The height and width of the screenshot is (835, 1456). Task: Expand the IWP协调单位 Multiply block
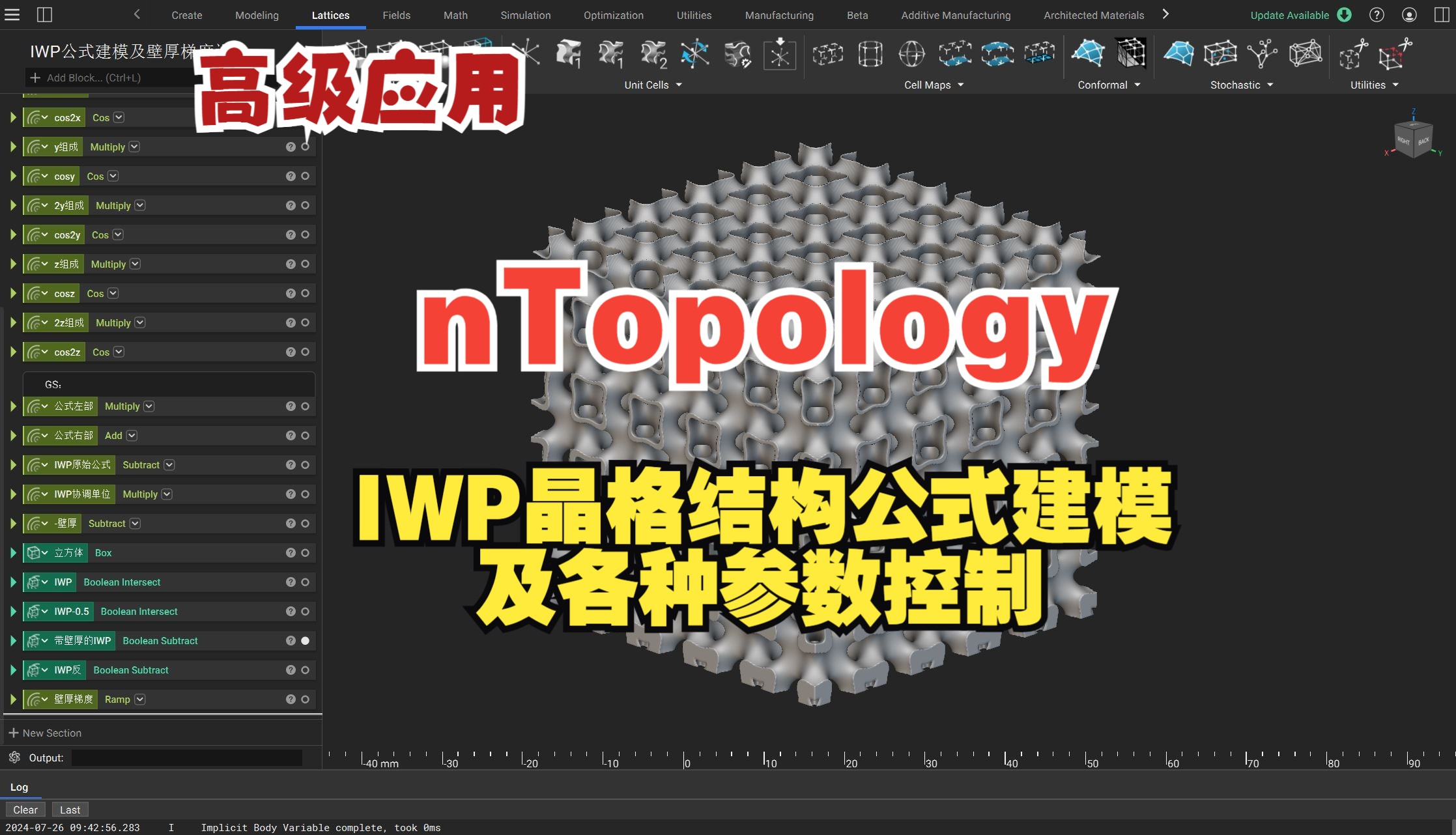12,494
